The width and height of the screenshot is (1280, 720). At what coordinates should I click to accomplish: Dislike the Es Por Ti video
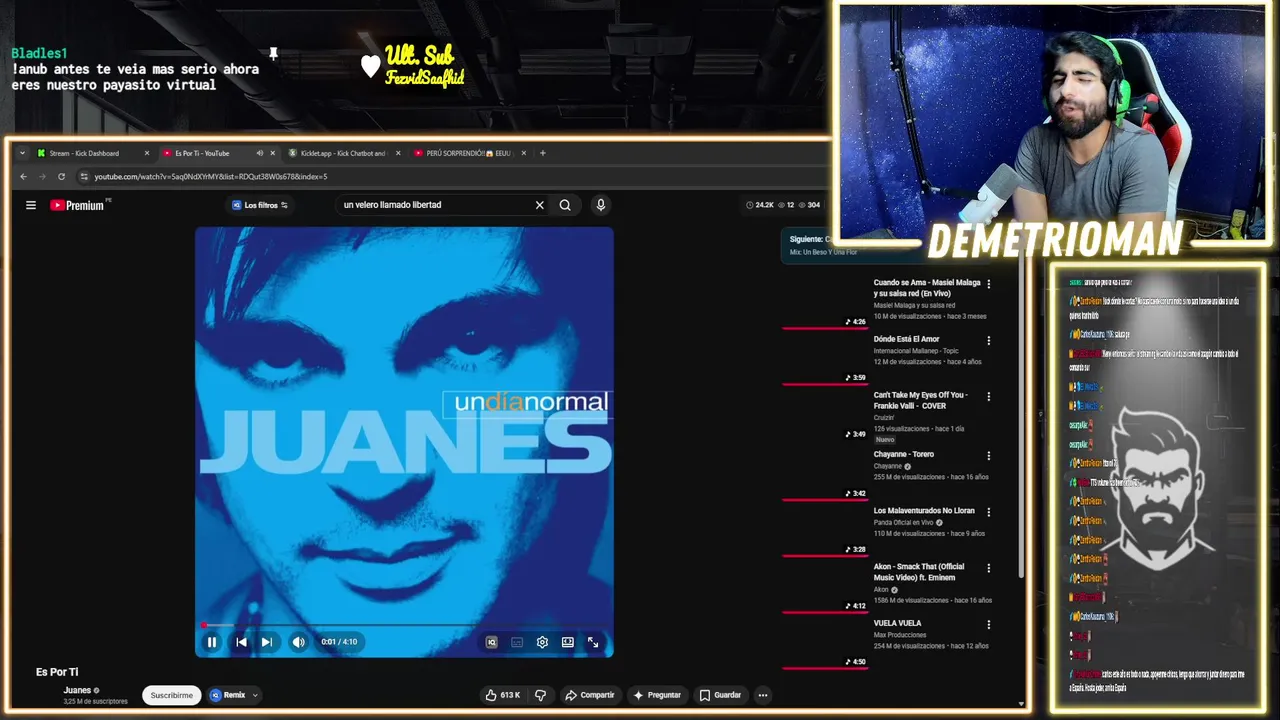pyautogui.click(x=540, y=695)
